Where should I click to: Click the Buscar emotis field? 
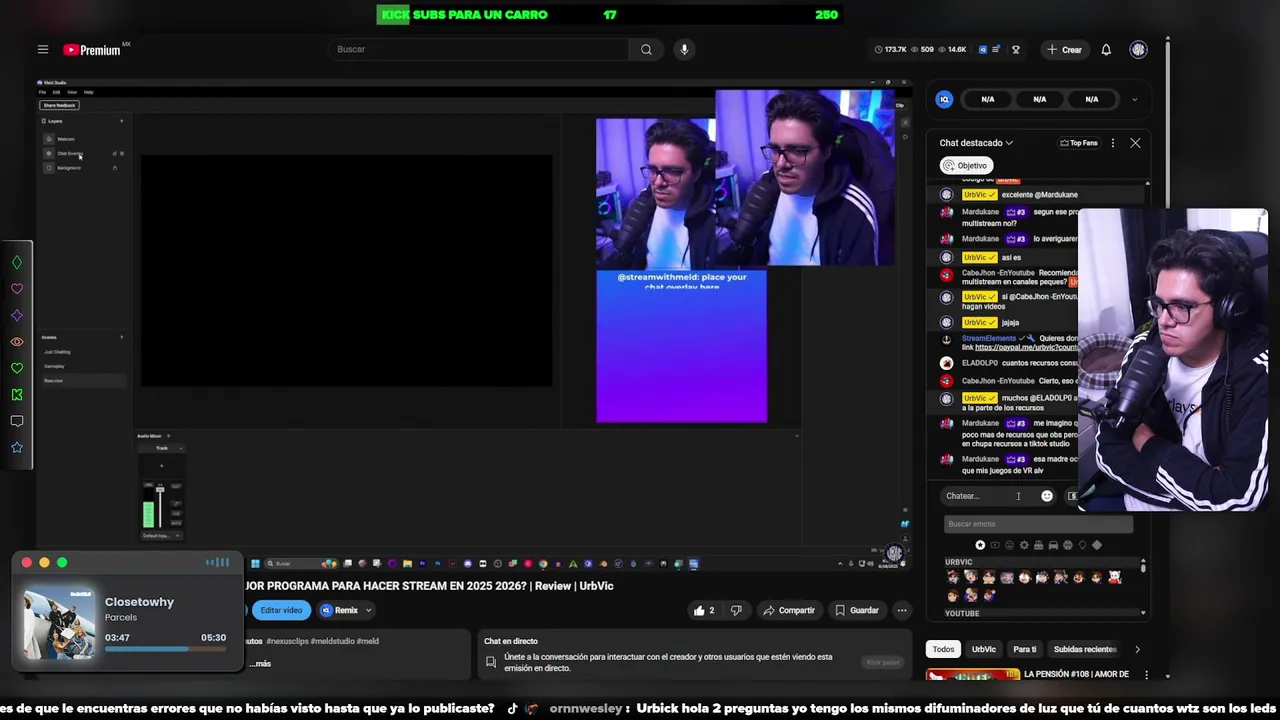pyautogui.click(x=1038, y=524)
